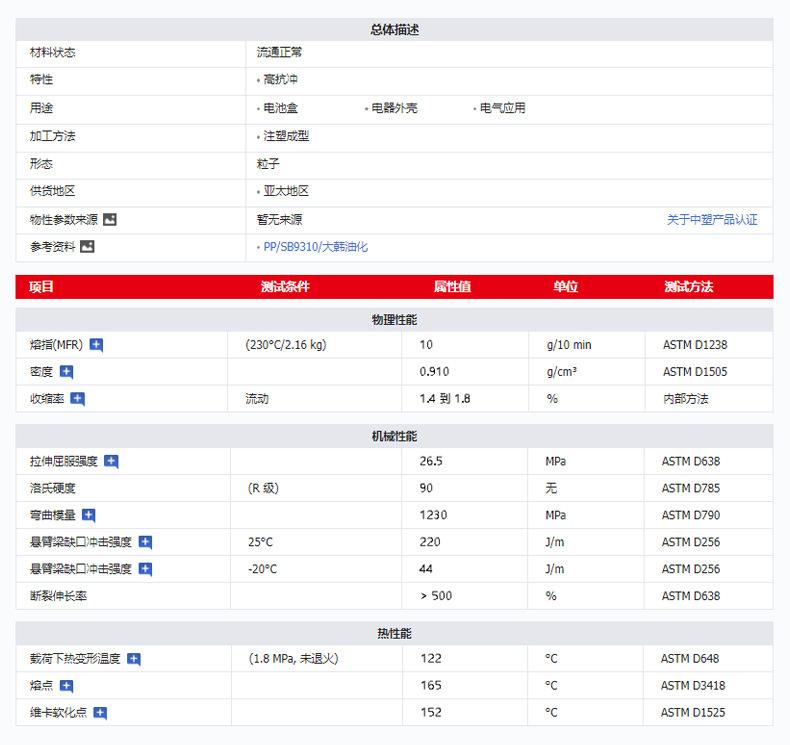Click the blue note icon beside 密度
The width and height of the screenshot is (790, 745).
pos(66,372)
